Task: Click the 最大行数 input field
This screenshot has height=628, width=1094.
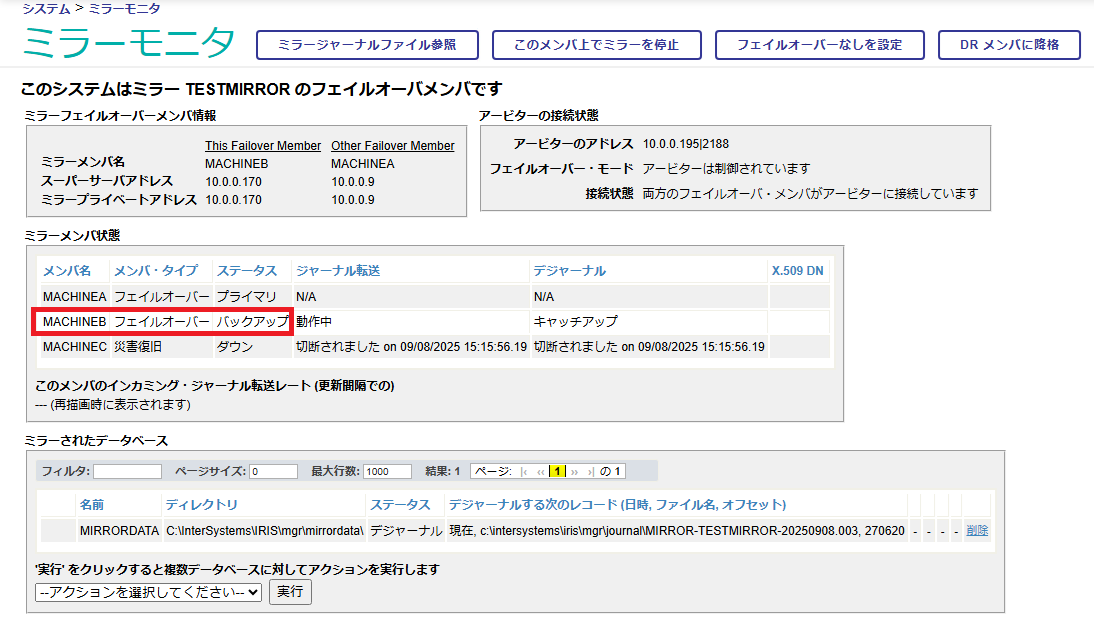Action: point(387,471)
